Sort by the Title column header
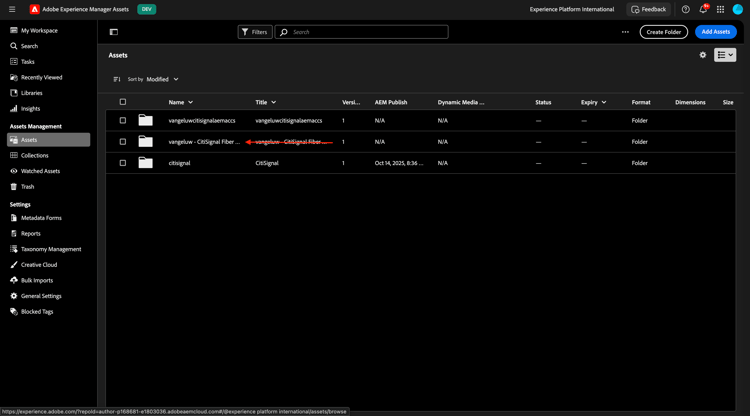Viewport: 750px width, 416px height. click(265, 102)
